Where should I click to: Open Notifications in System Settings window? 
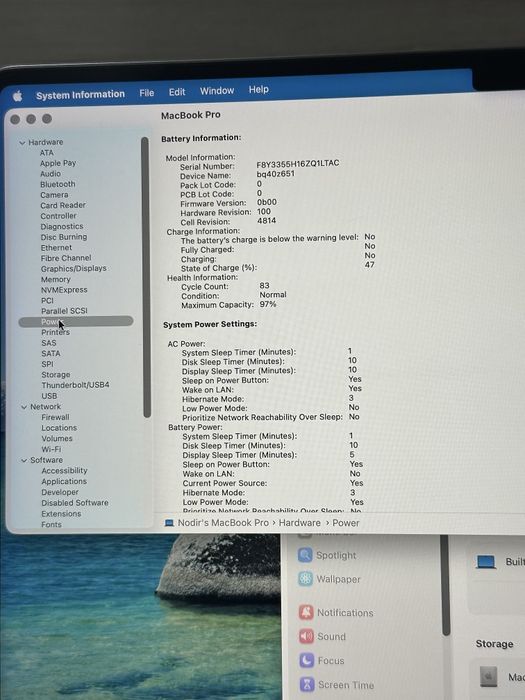tap(336, 613)
